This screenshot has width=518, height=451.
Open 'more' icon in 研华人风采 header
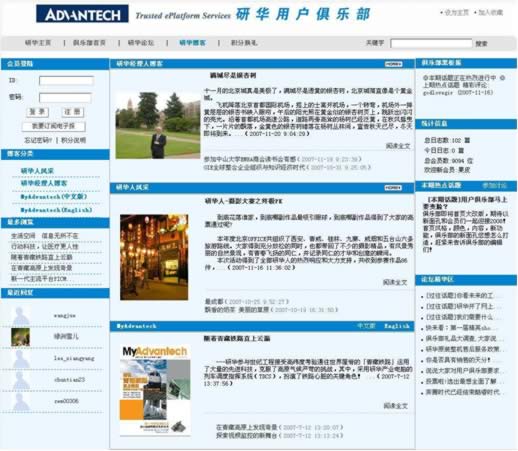click(x=393, y=188)
